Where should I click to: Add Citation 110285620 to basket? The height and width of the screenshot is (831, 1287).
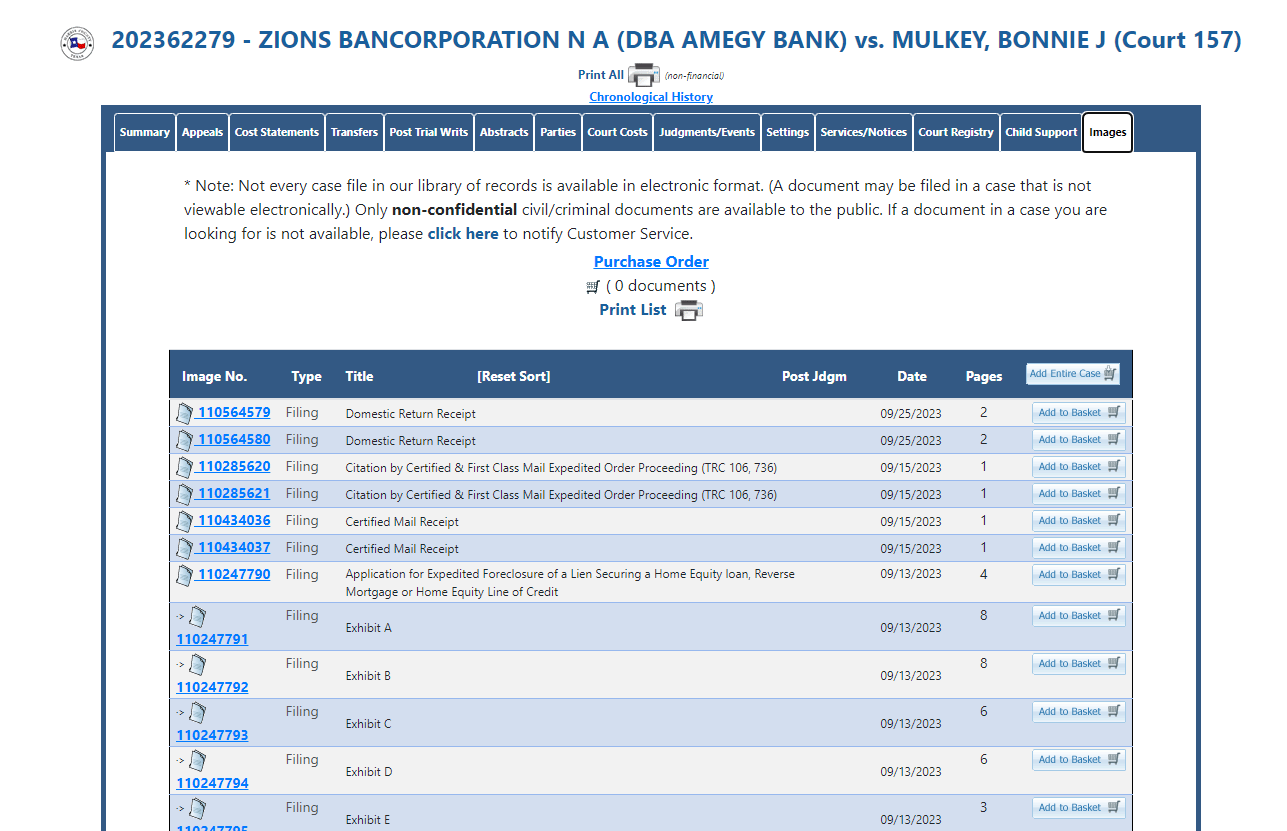[x=1079, y=466]
